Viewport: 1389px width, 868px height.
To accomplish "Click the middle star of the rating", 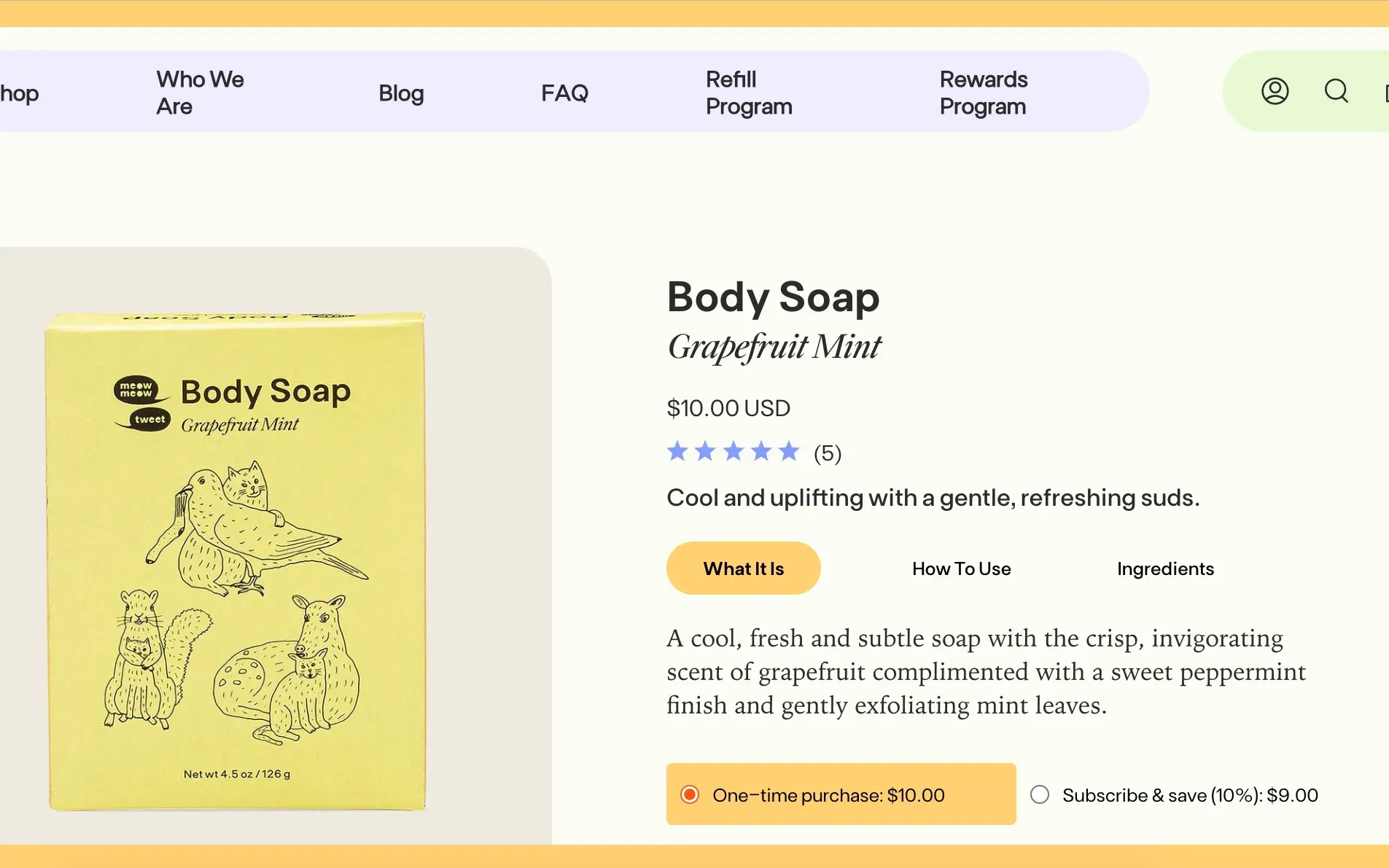I will pyautogui.click(x=734, y=452).
